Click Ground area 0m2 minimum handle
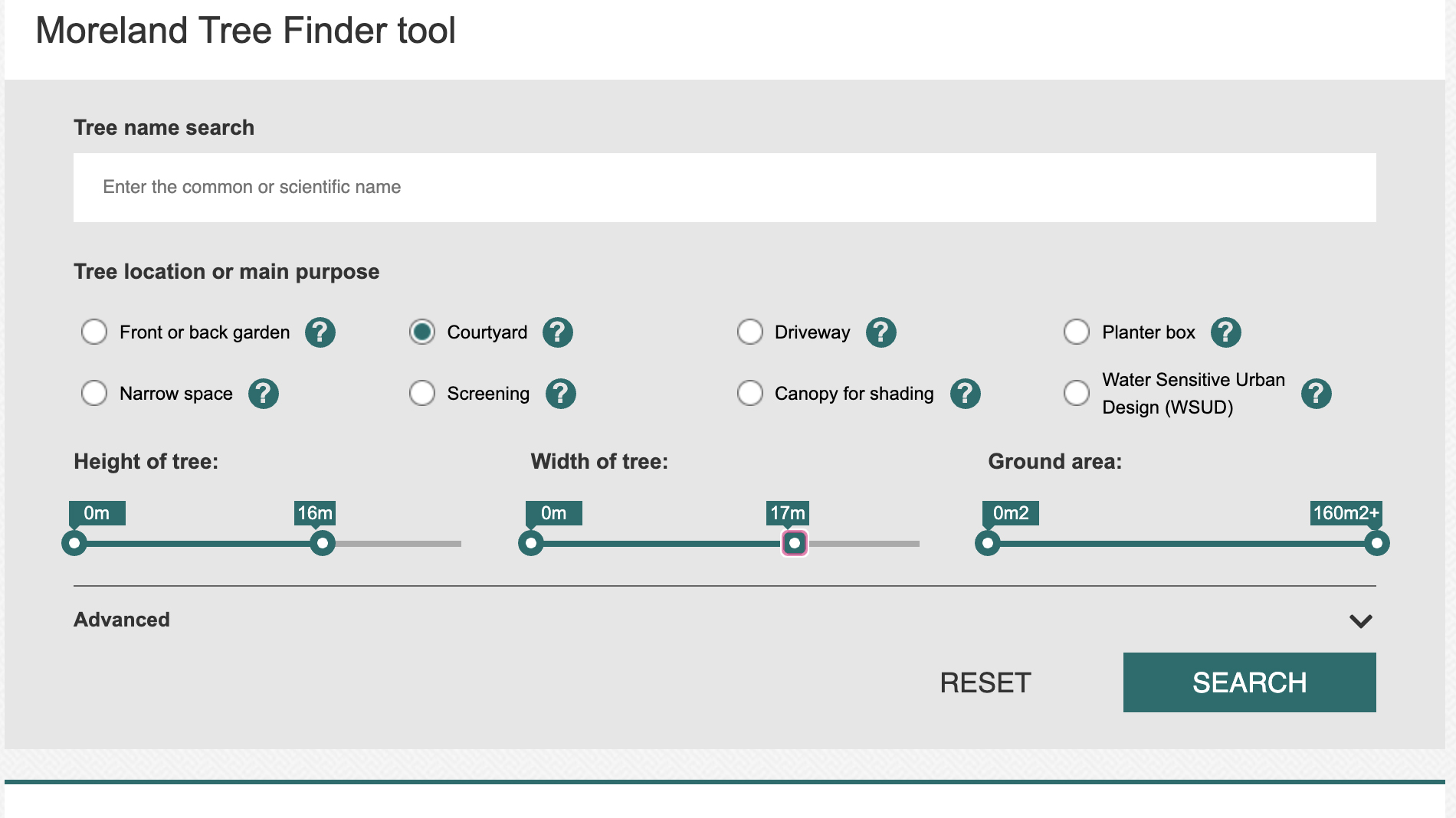 988,543
